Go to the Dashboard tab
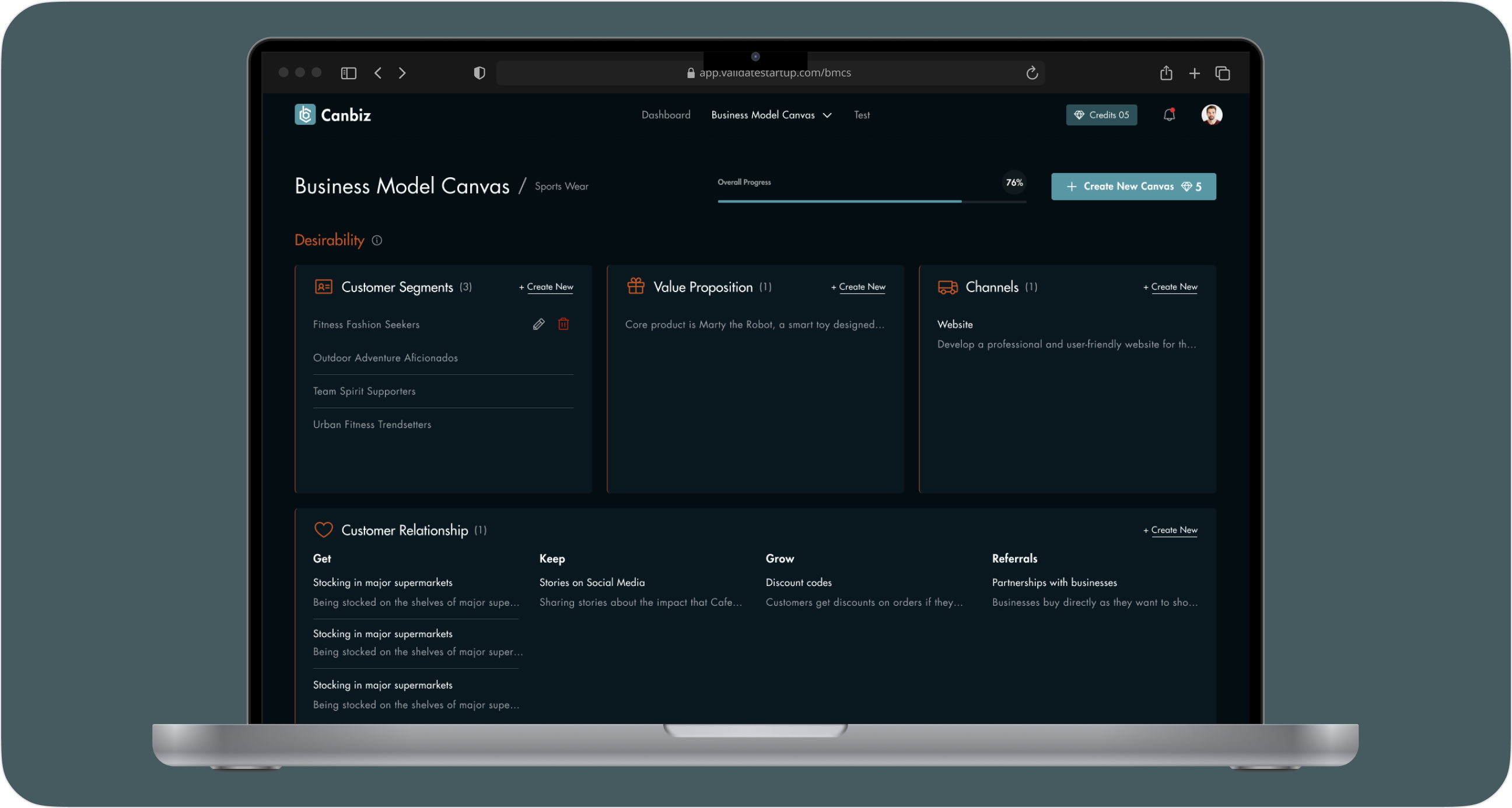Viewport: 1512px width, 808px height. coord(666,115)
